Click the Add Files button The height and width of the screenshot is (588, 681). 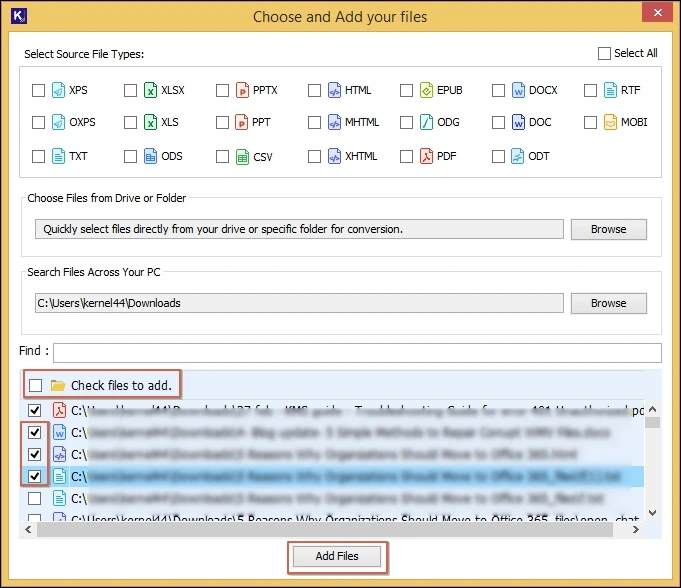[x=337, y=556]
